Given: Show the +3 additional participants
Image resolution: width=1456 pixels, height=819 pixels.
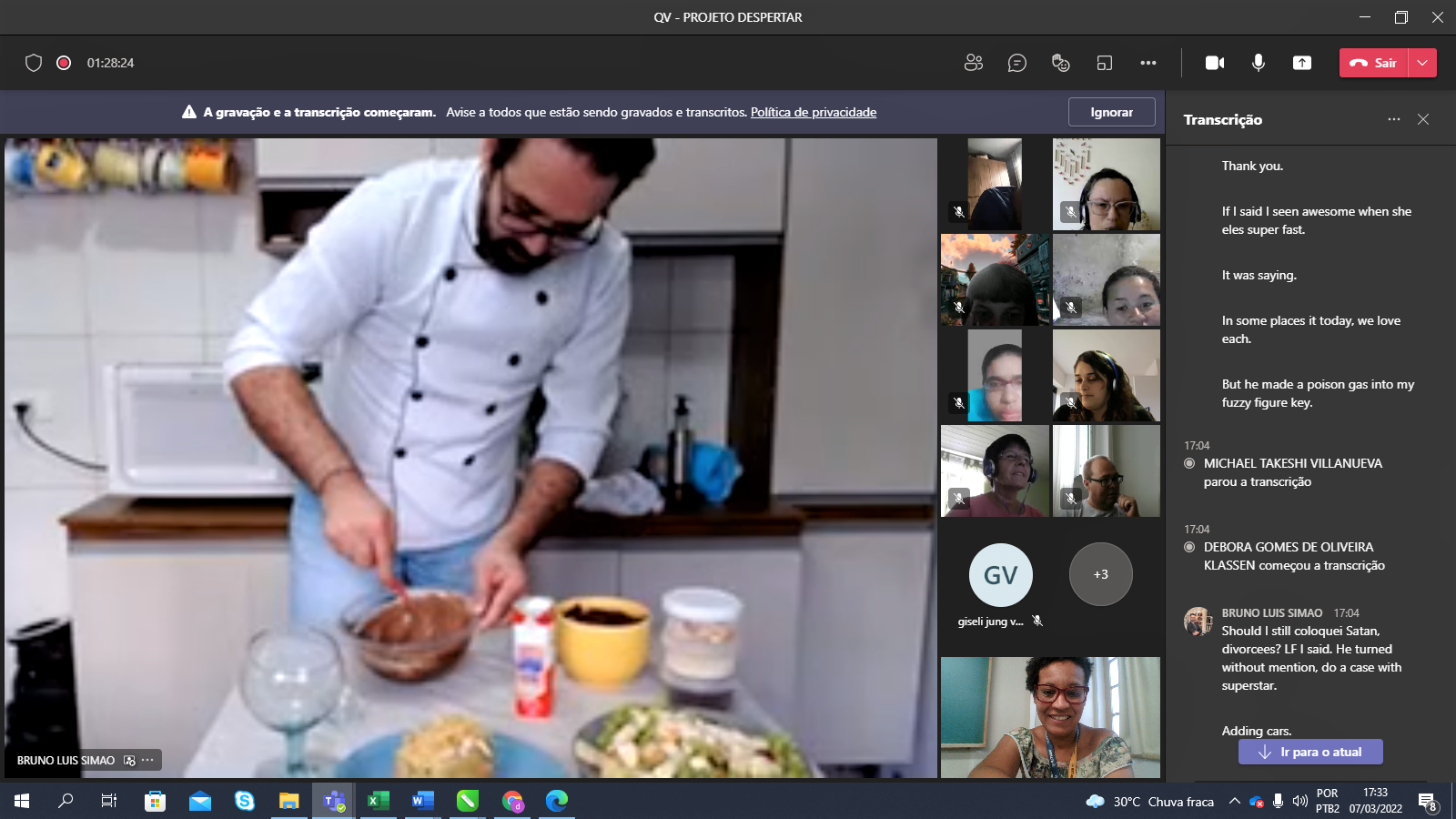Looking at the screenshot, I should (x=1100, y=574).
